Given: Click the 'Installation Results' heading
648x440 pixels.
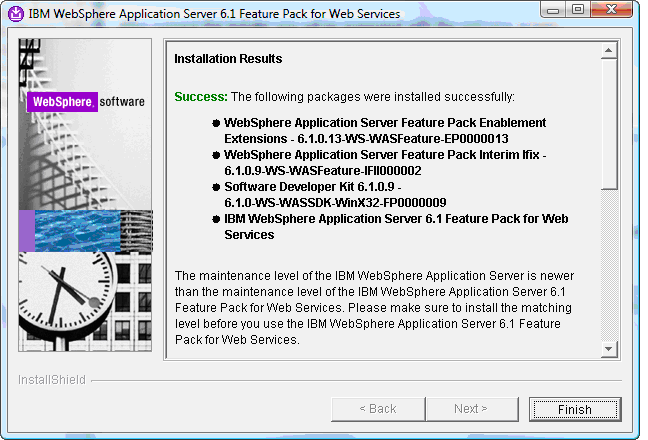Looking at the screenshot, I should pyautogui.click(x=228, y=59).
